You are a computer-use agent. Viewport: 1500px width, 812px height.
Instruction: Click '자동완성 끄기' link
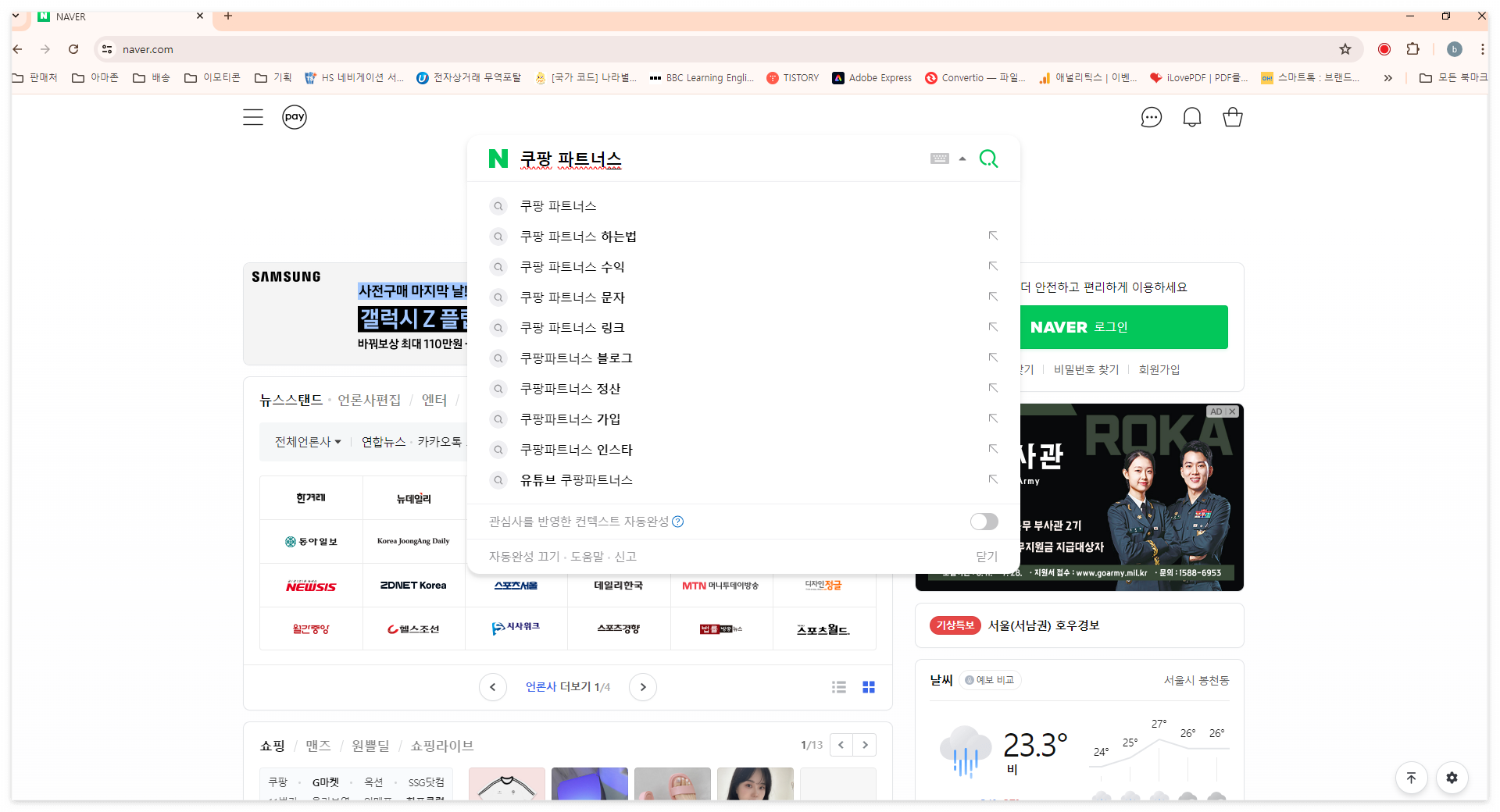pyautogui.click(x=524, y=557)
